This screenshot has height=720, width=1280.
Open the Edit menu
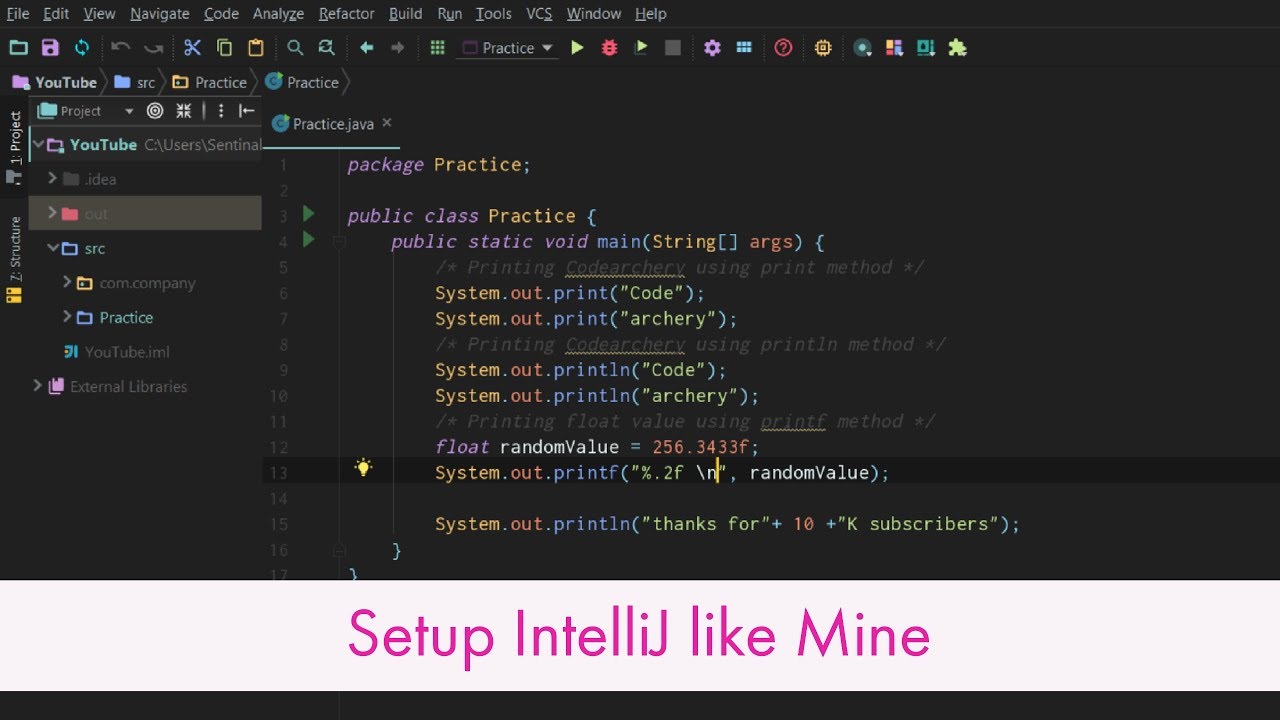pyautogui.click(x=56, y=14)
